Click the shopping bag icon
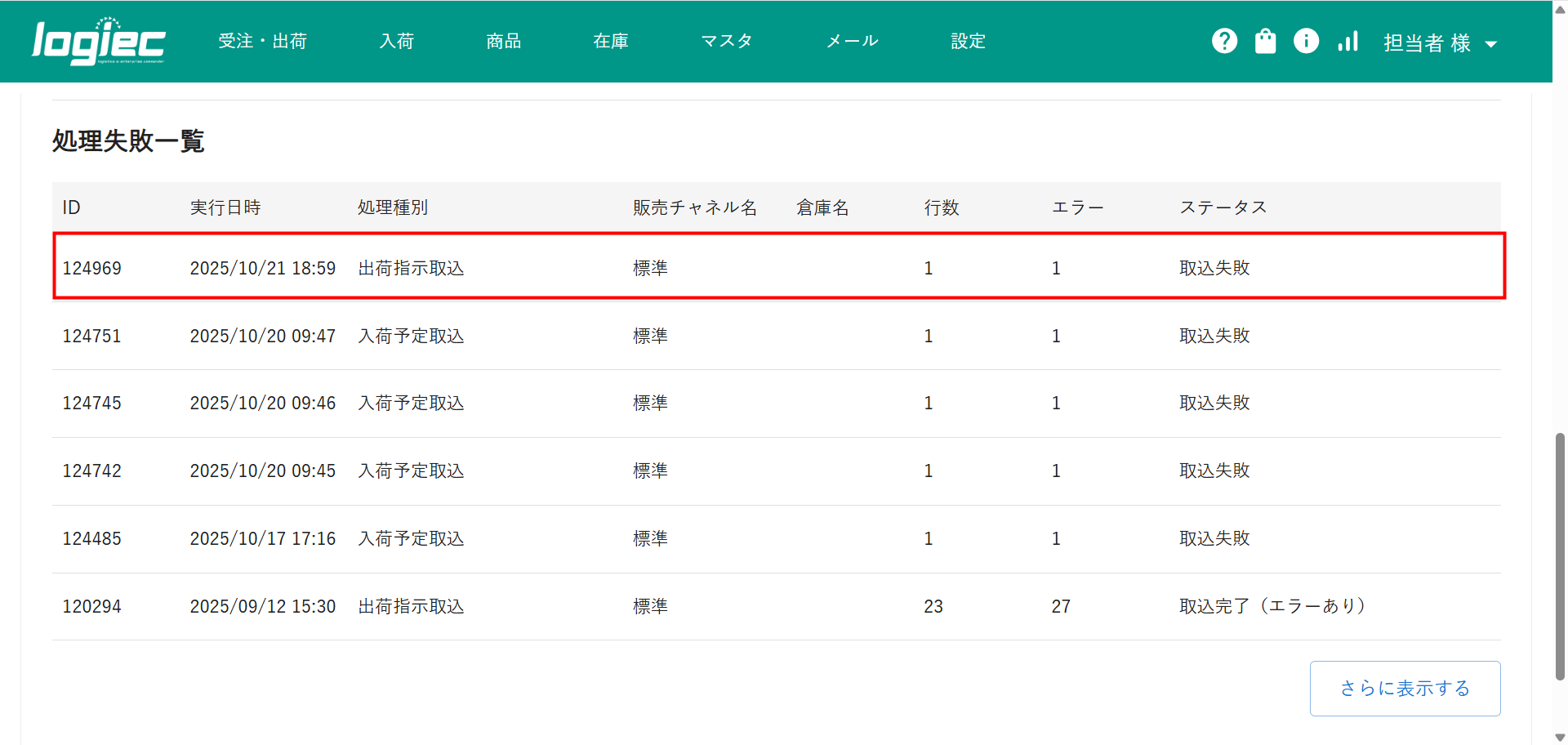1568x745 pixels. coord(1265,41)
